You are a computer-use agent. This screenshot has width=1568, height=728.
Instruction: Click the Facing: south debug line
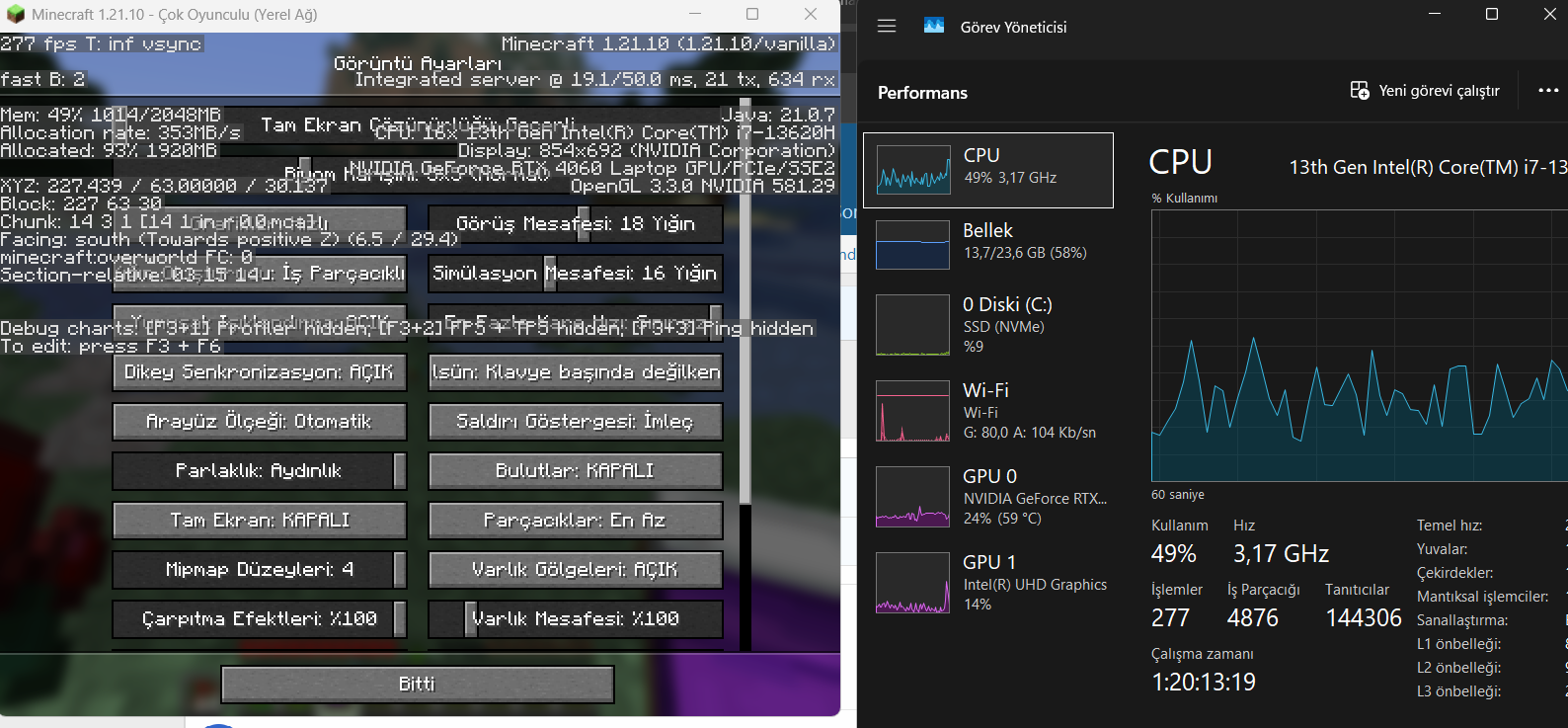tap(229, 239)
